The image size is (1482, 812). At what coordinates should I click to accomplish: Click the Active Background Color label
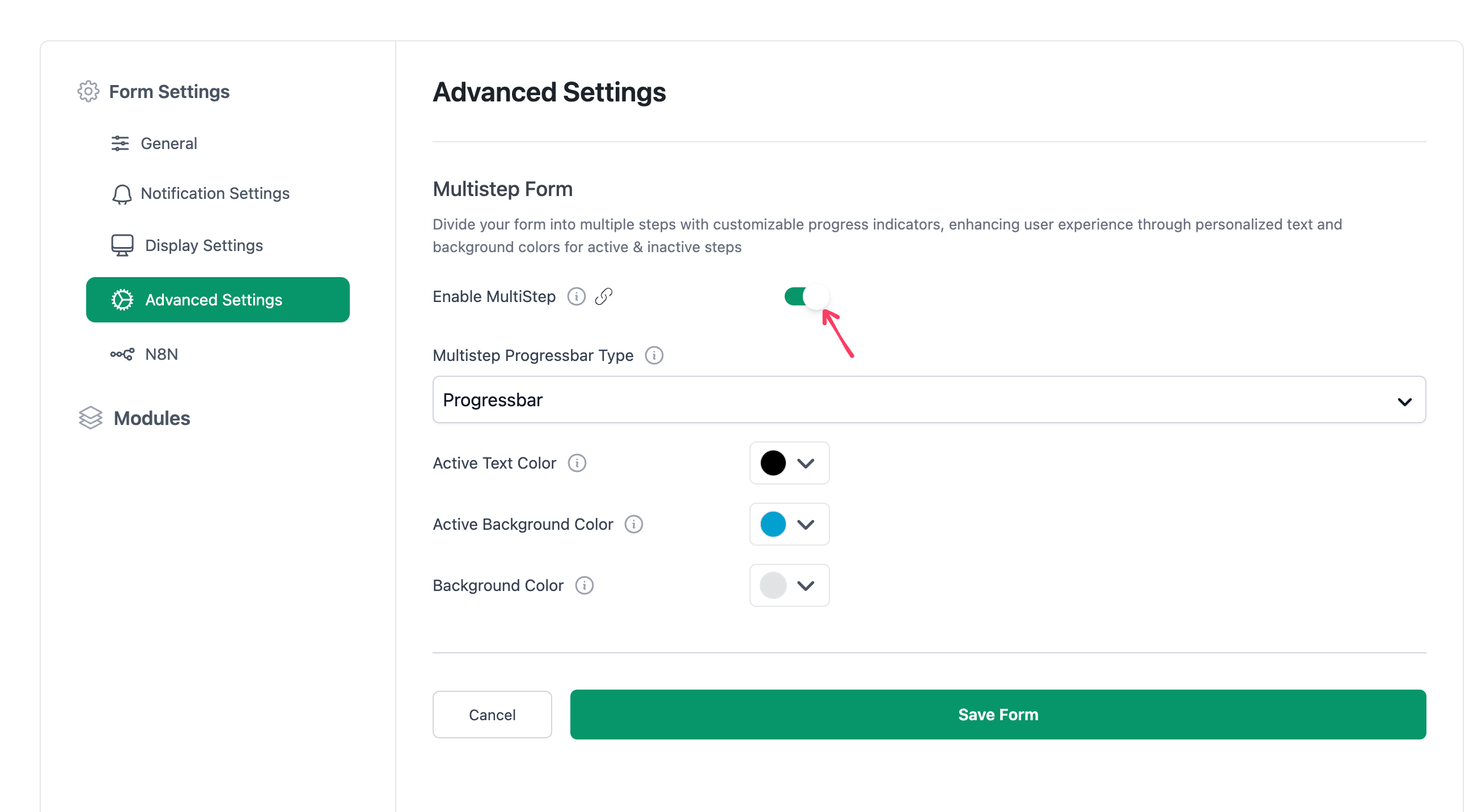(522, 525)
